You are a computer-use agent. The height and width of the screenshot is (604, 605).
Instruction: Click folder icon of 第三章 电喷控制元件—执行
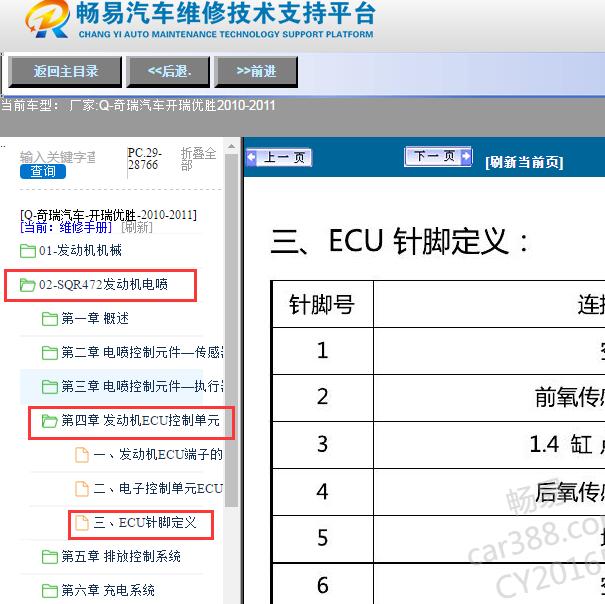click(x=50, y=387)
